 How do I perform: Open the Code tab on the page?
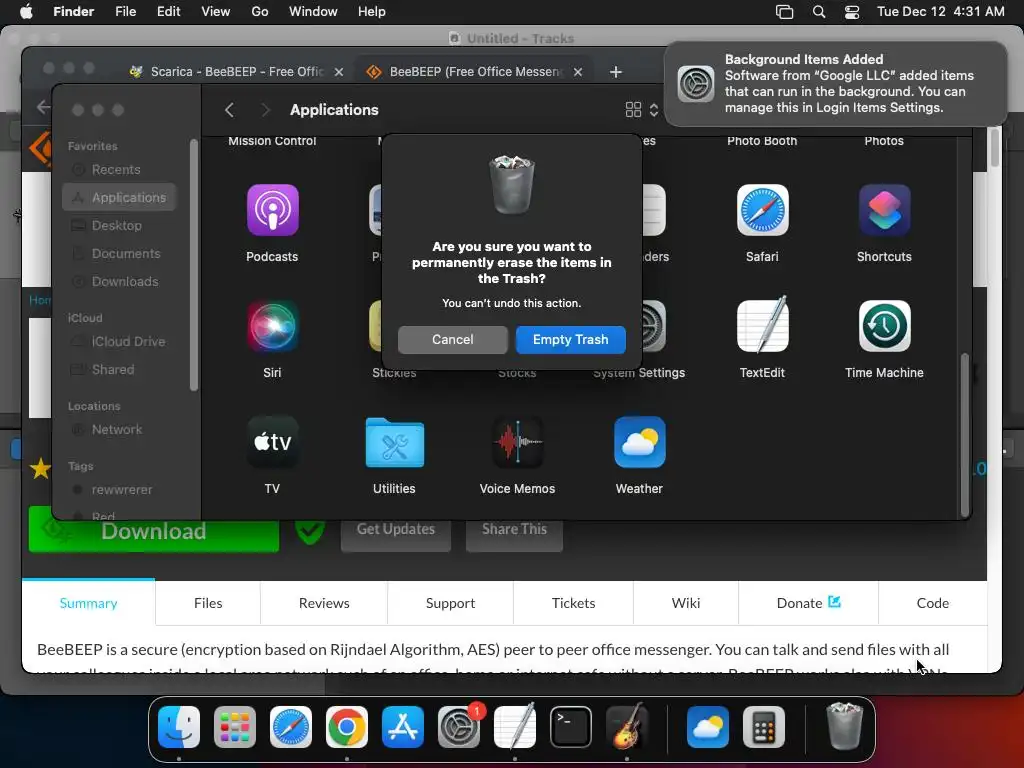(933, 603)
